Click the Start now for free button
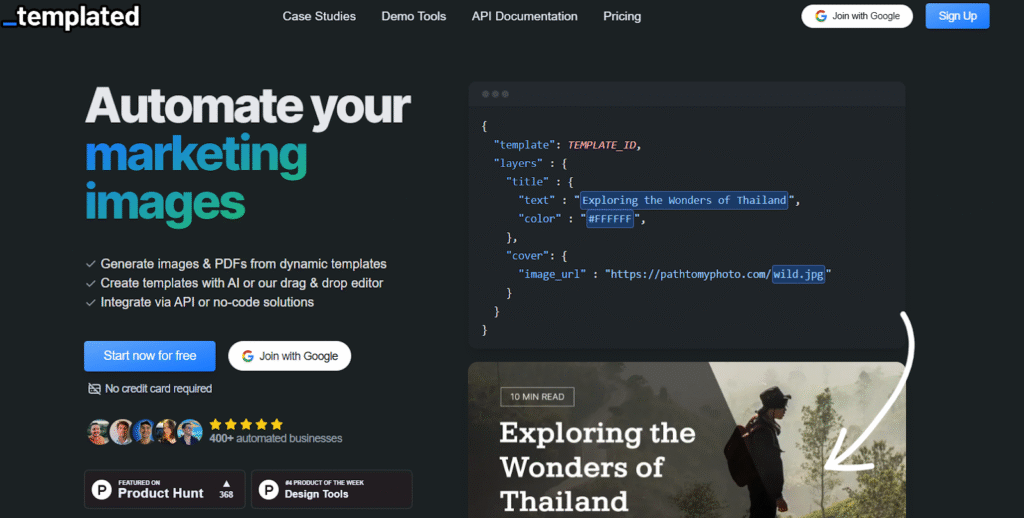The image size is (1024, 518). 149,355
